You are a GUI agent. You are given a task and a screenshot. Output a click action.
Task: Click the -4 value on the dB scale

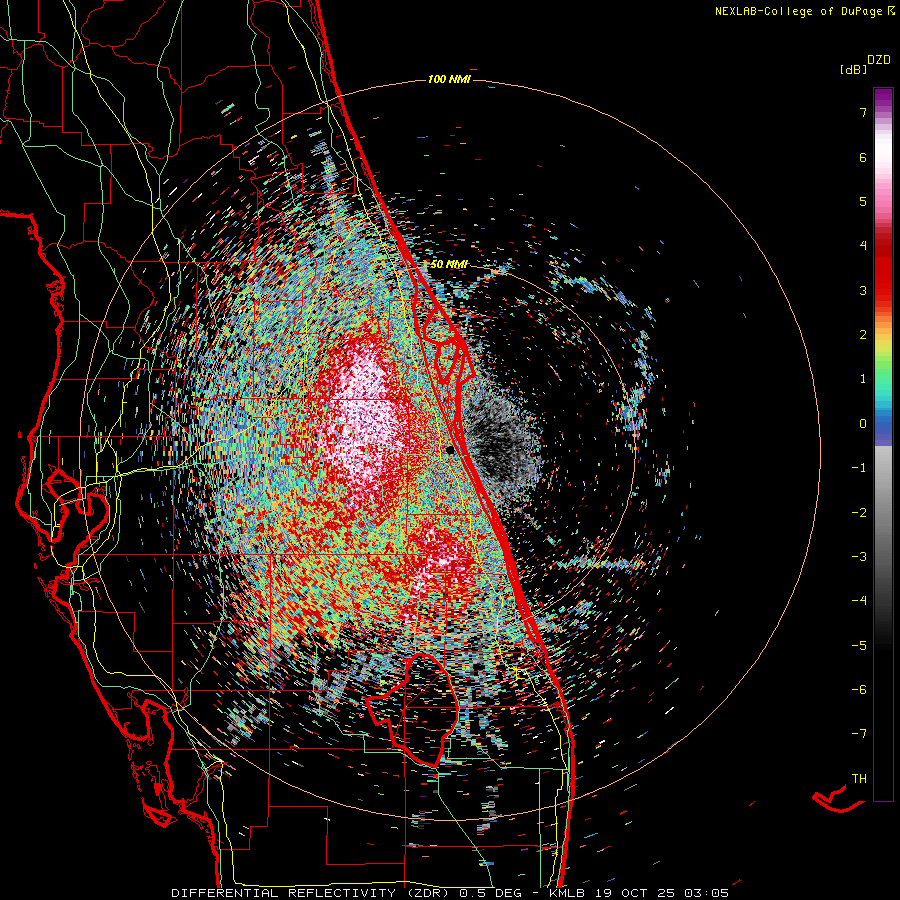(859, 601)
